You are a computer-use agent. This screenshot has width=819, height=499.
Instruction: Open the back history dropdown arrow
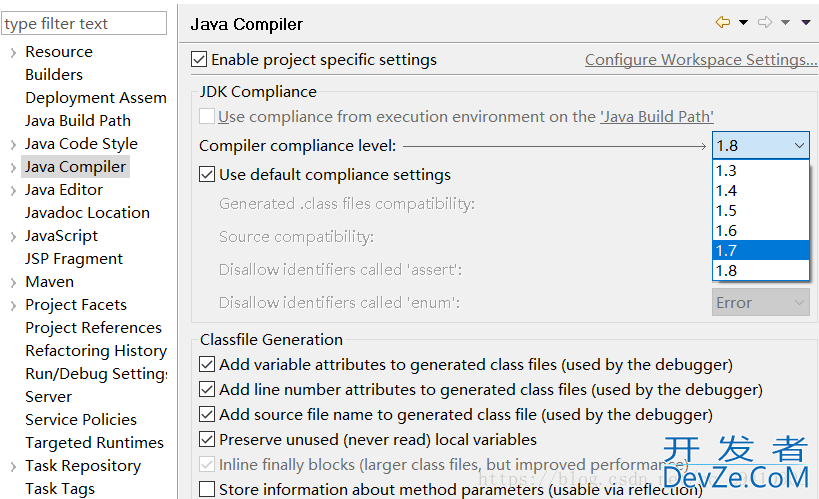(x=743, y=22)
